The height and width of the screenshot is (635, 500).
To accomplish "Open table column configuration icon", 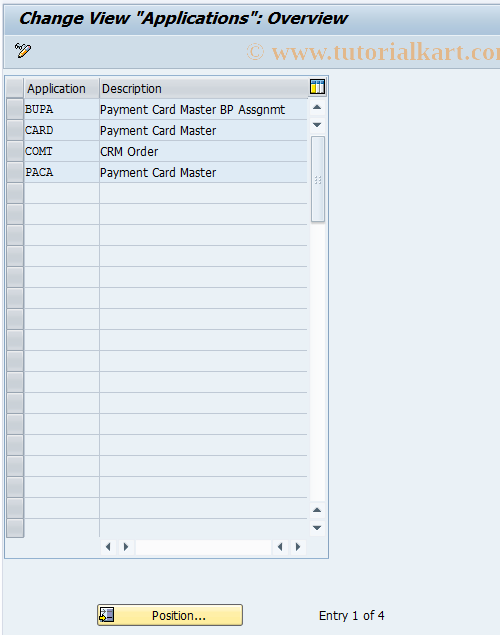I will pyautogui.click(x=317, y=87).
